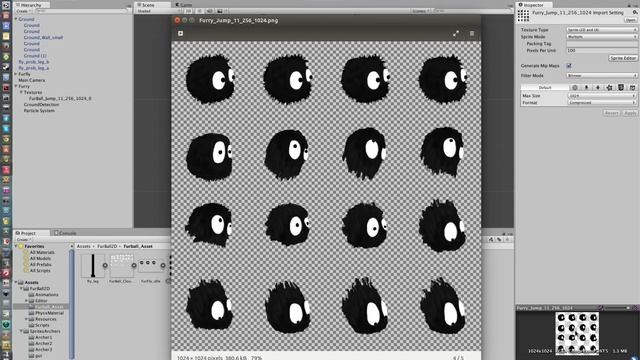
Task: Collapse the Textures child in Hierarchy
Action: (21, 93)
